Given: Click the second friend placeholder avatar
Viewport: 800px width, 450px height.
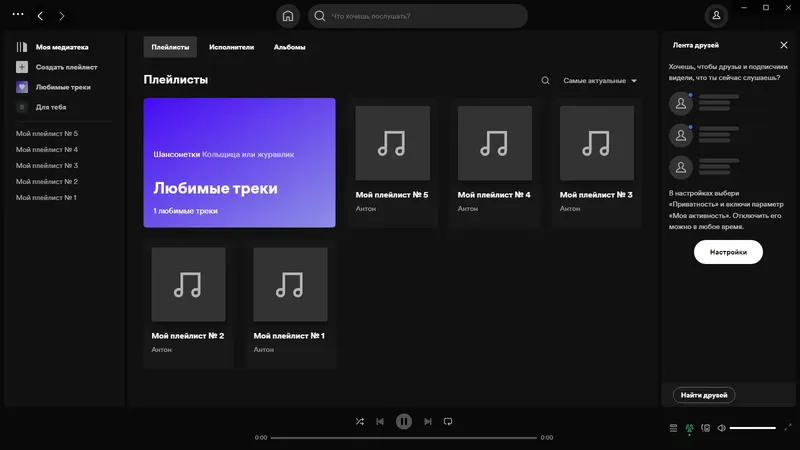Looking at the screenshot, I should [x=681, y=135].
